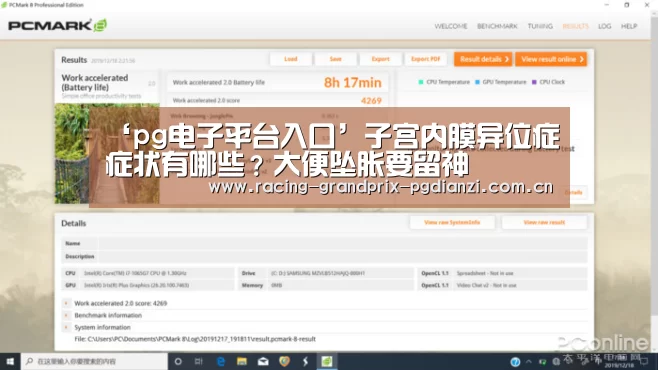
Task: Click the Description field in Details
Action: pos(343,256)
